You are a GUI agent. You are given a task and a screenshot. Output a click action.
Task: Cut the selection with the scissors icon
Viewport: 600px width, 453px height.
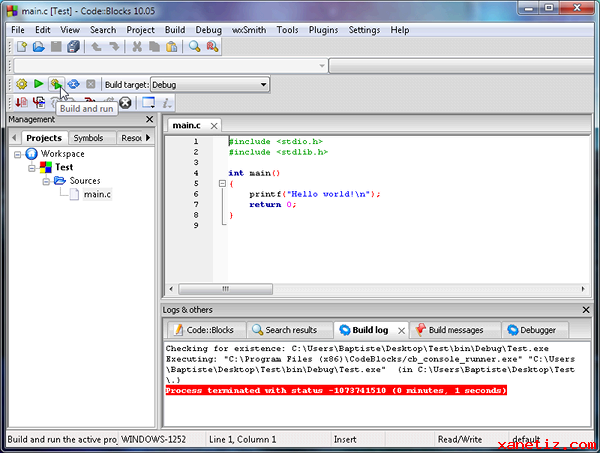(x=137, y=47)
